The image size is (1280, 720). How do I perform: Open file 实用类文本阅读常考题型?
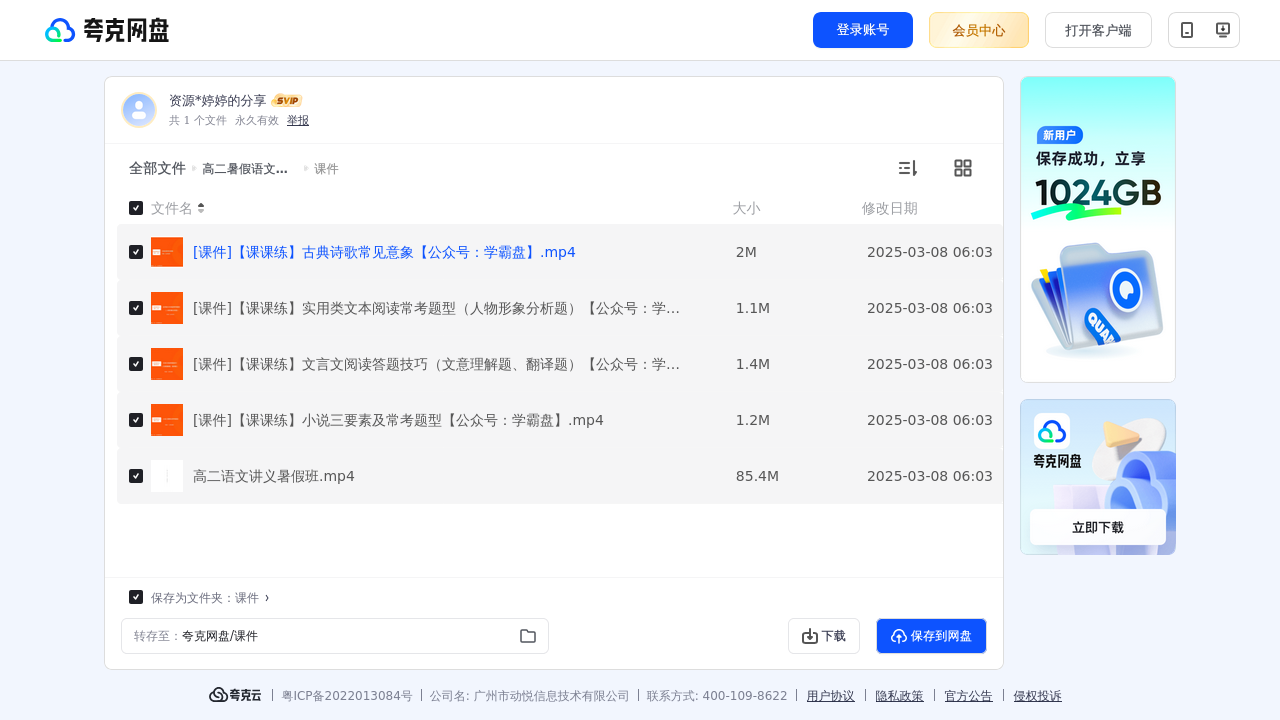pyautogui.click(x=437, y=308)
